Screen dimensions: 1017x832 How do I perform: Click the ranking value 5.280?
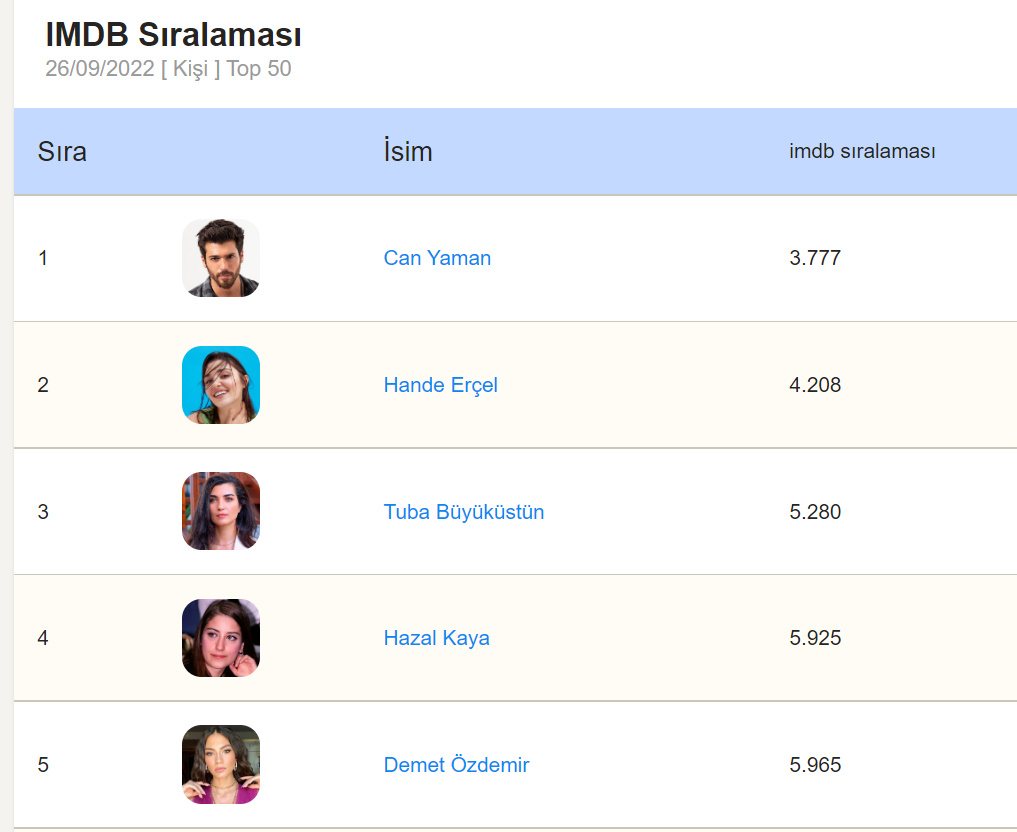tap(815, 512)
